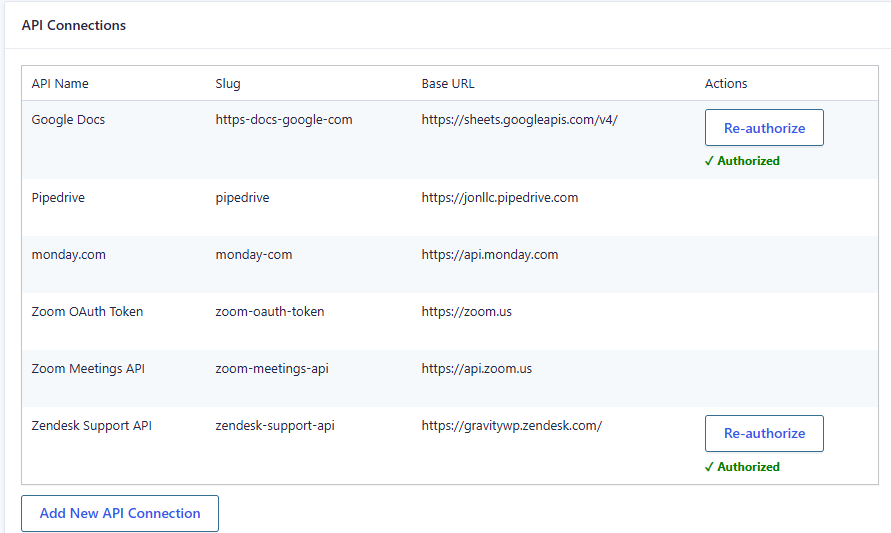Re-authorize the Google Docs connection
891x533 pixels.
tap(764, 128)
